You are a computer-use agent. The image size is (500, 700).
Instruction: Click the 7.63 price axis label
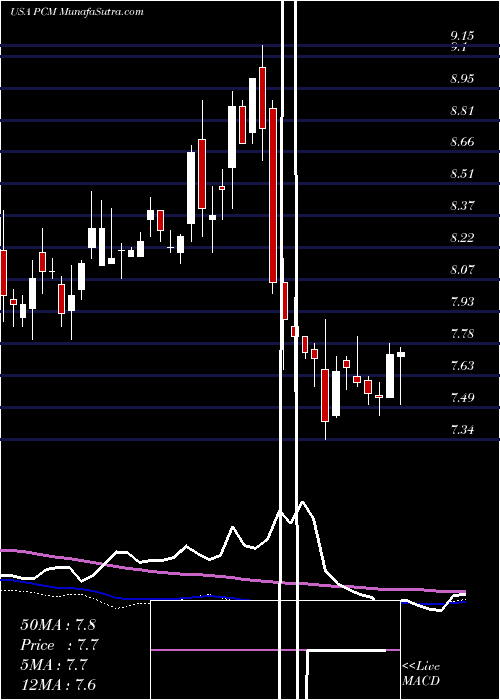pyautogui.click(x=462, y=366)
